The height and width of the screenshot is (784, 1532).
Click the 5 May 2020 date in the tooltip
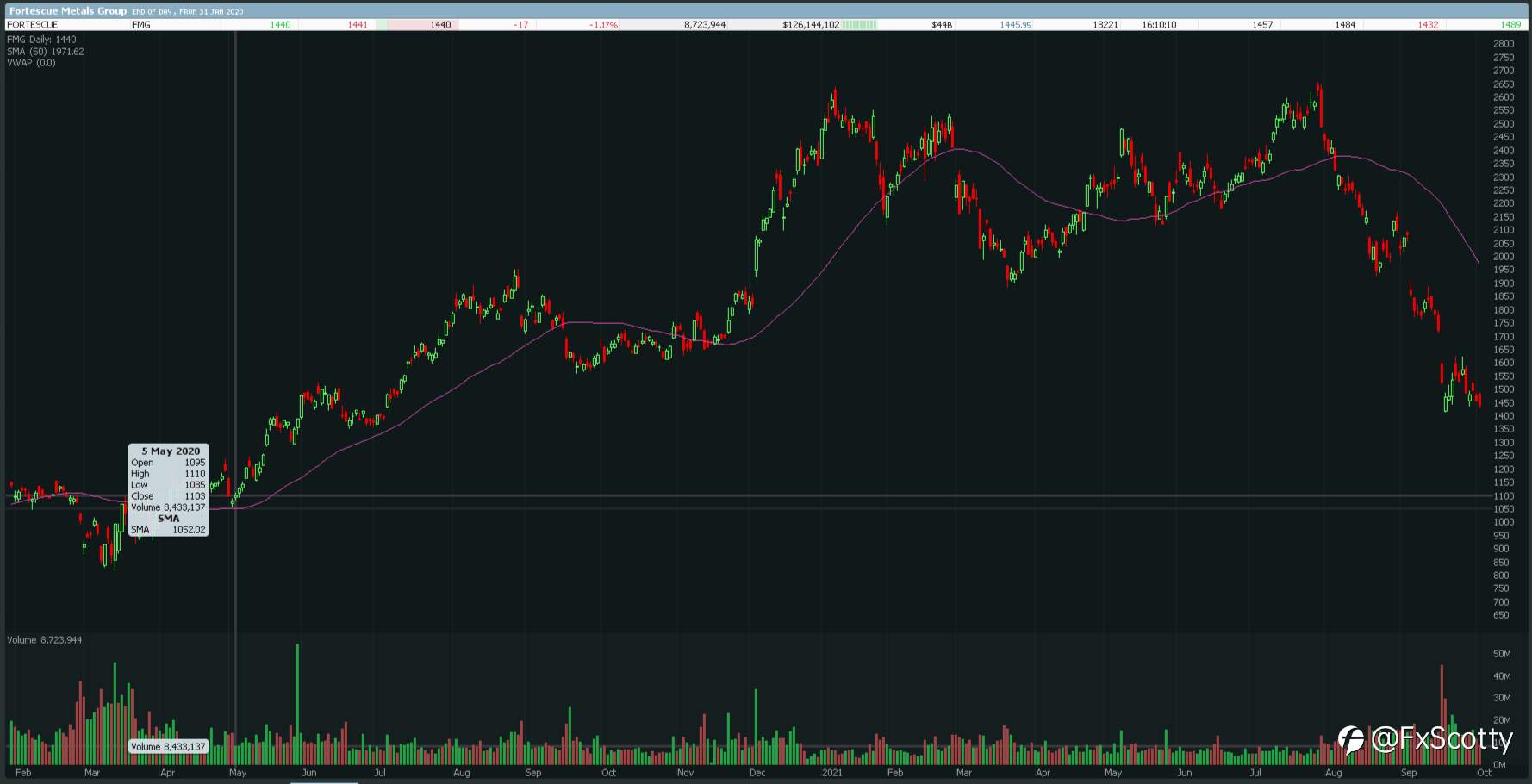171,451
